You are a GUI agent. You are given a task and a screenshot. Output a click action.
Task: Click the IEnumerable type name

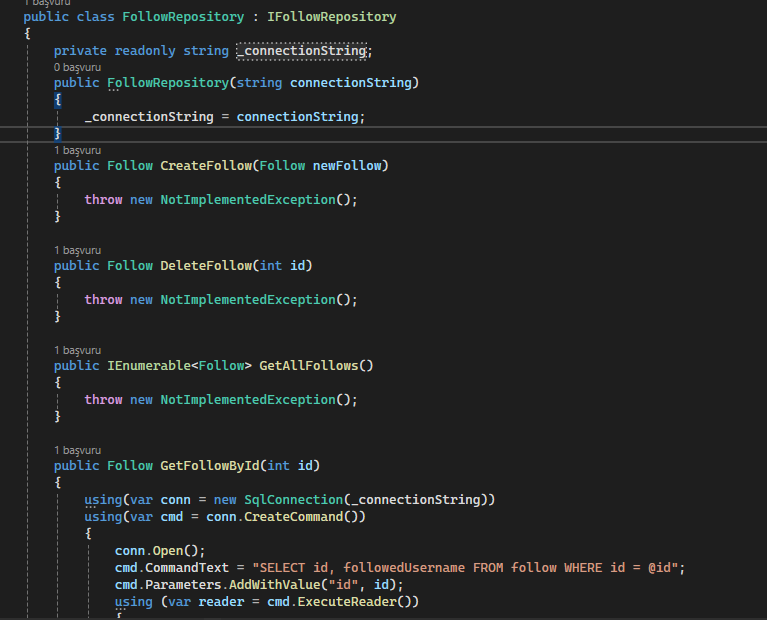click(x=149, y=366)
